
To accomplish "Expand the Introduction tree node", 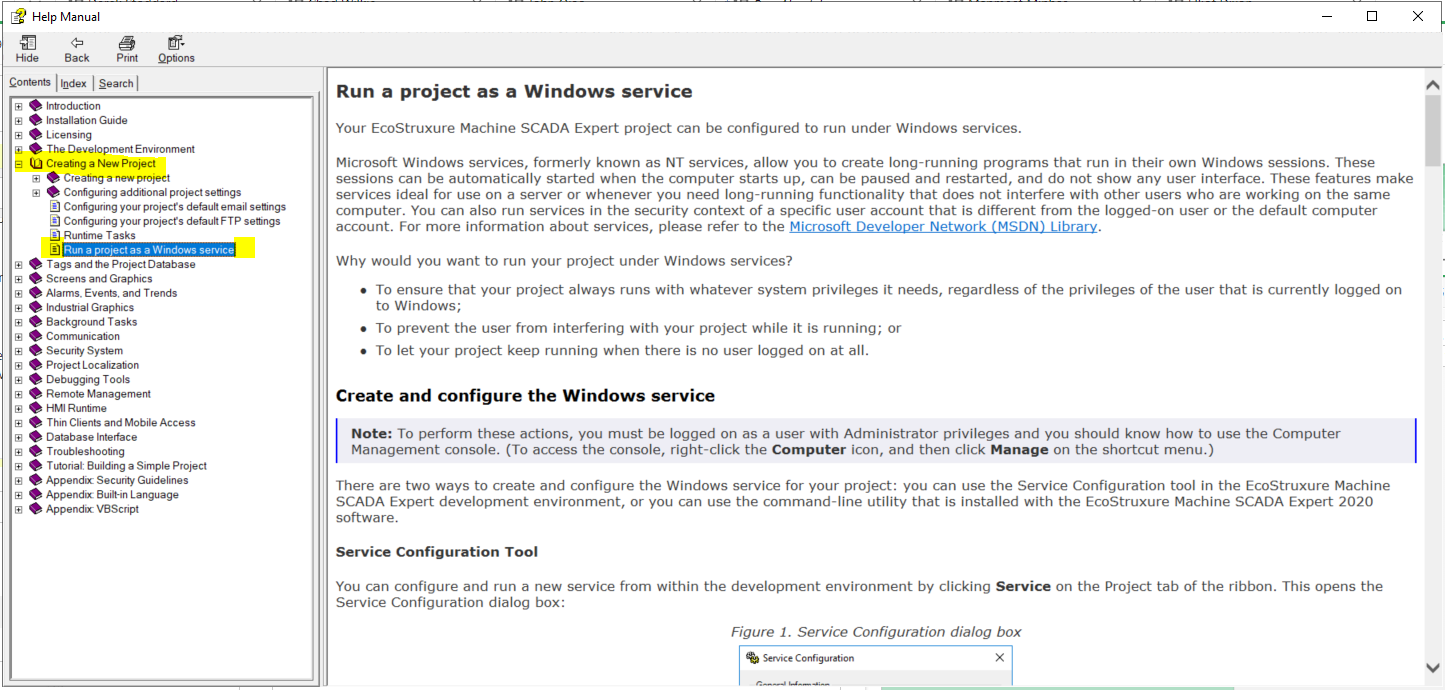I will pyautogui.click(x=18, y=106).
